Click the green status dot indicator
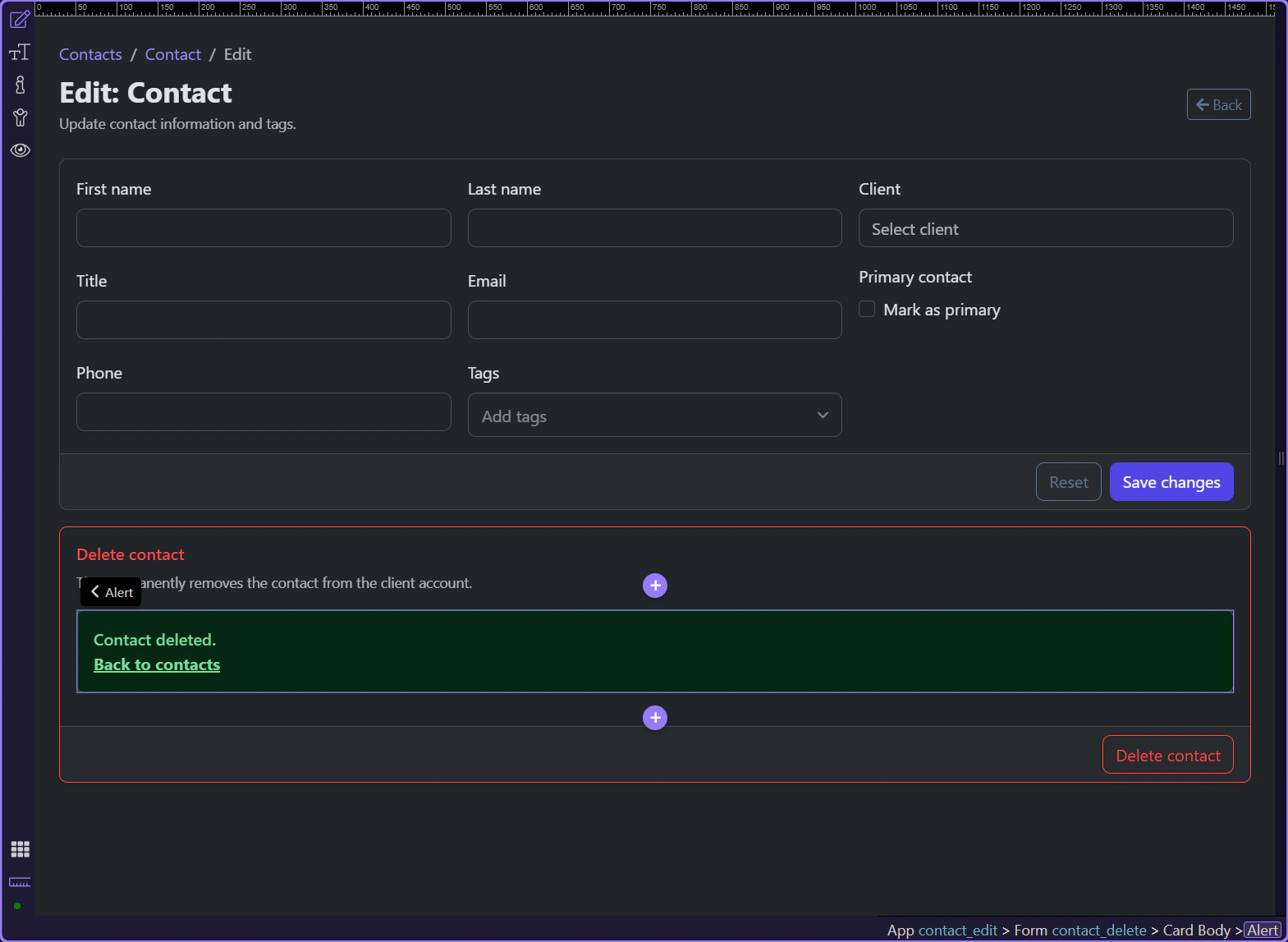 [x=17, y=906]
